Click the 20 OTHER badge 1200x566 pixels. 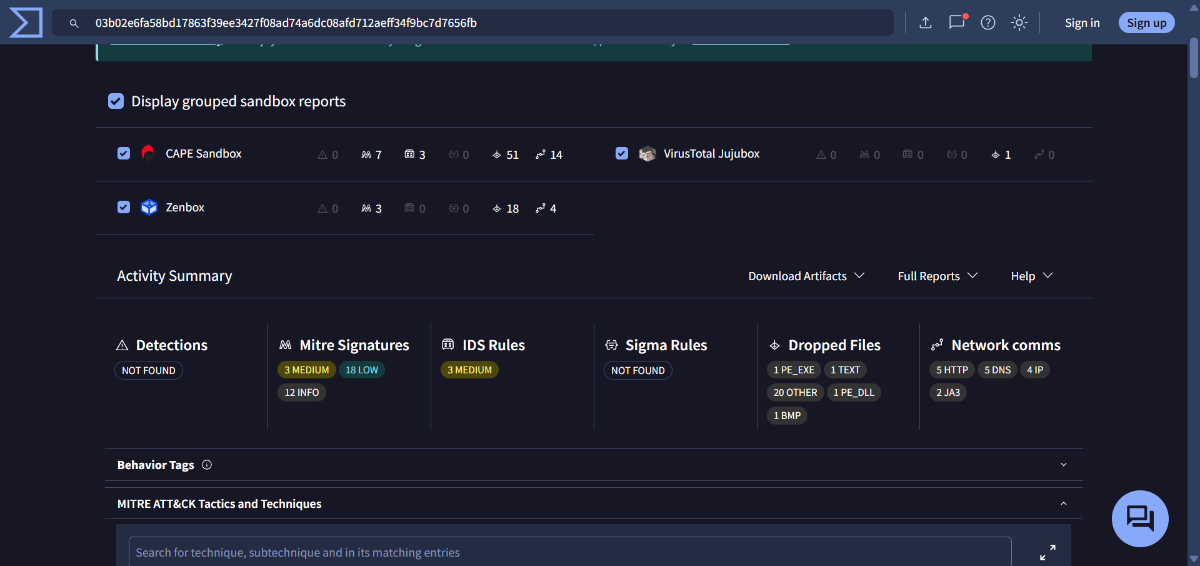795,393
